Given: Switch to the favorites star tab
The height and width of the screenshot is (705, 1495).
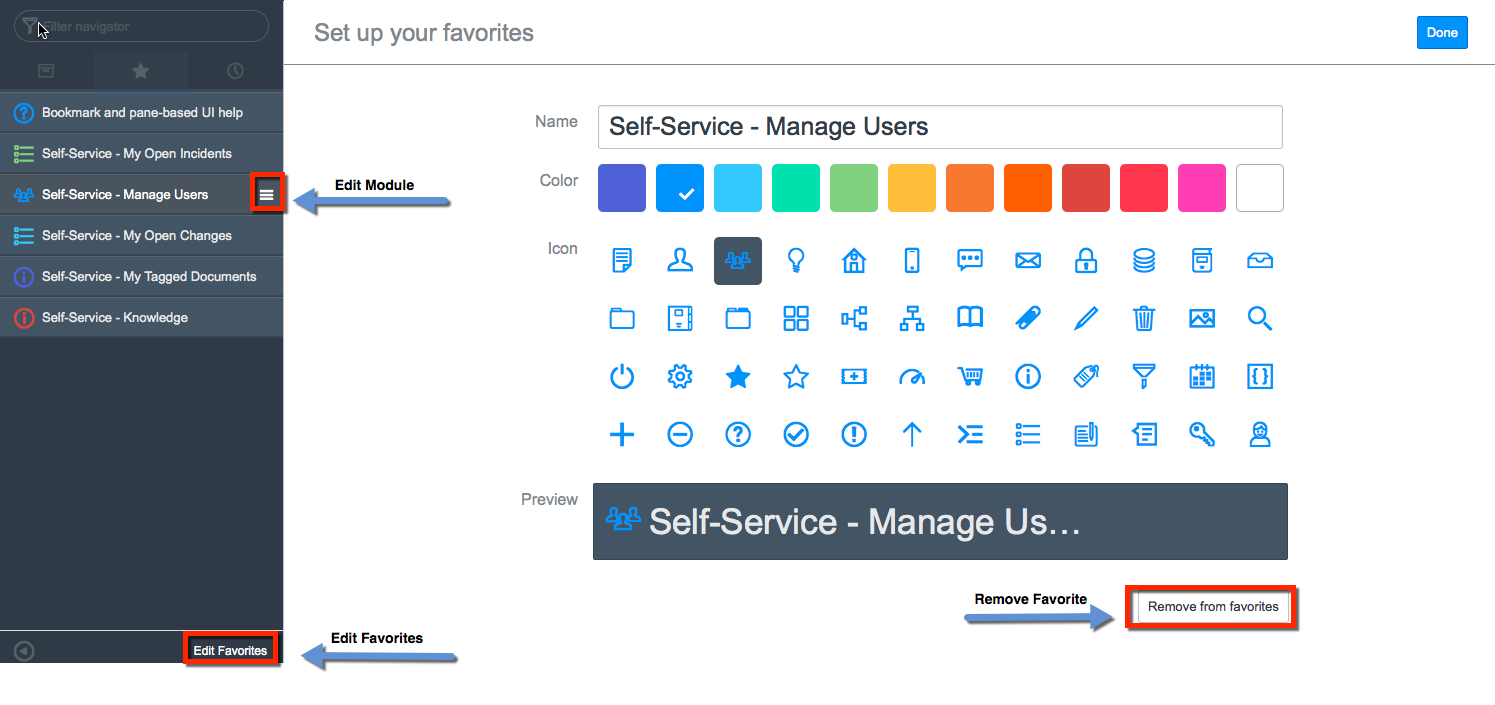Looking at the screenshot, I should [x=141, y=71].
